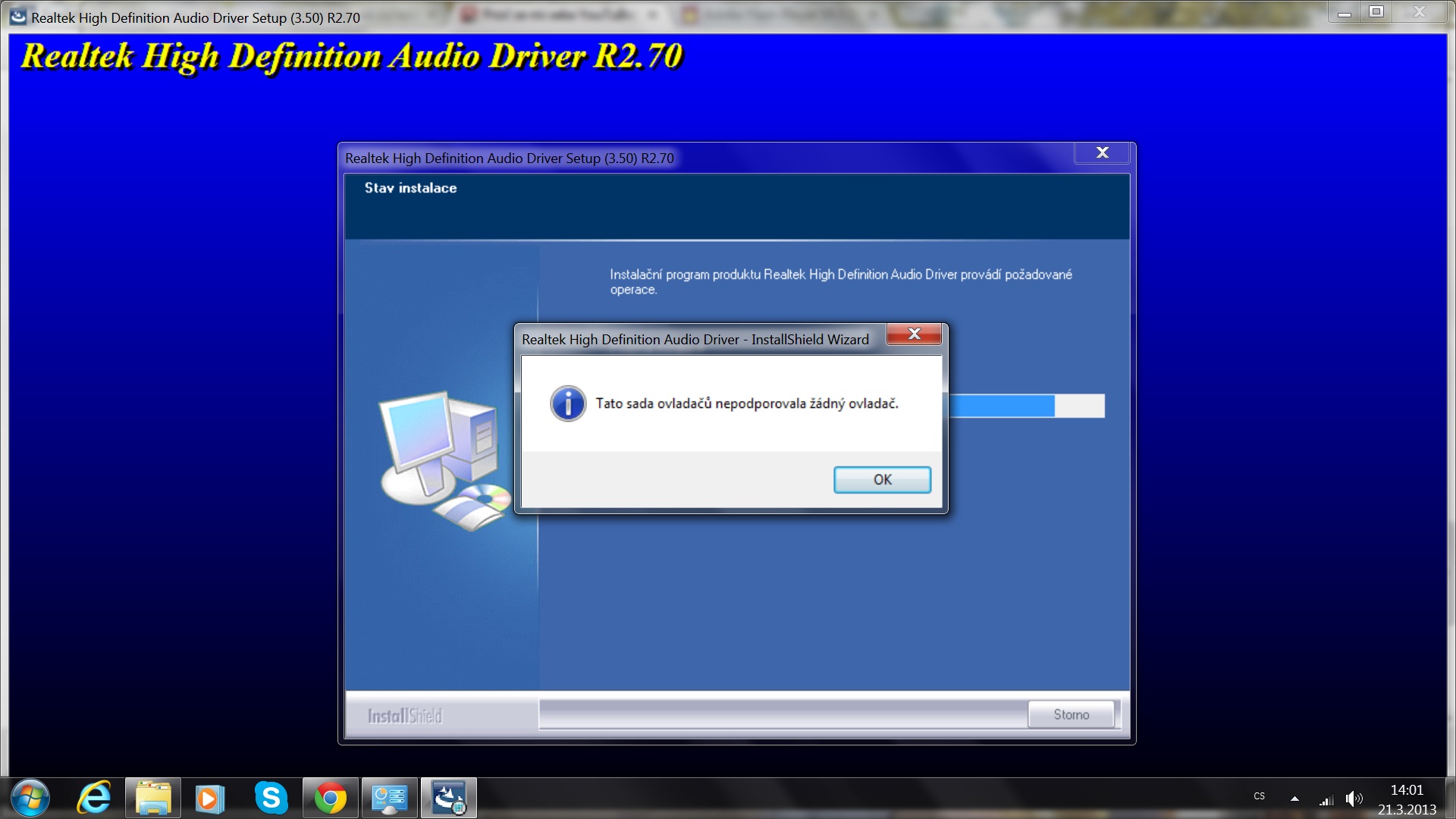Select the Realtek setup taskbar icon
The width and height of the screenshot is (1456, 819).
(449, 798)
